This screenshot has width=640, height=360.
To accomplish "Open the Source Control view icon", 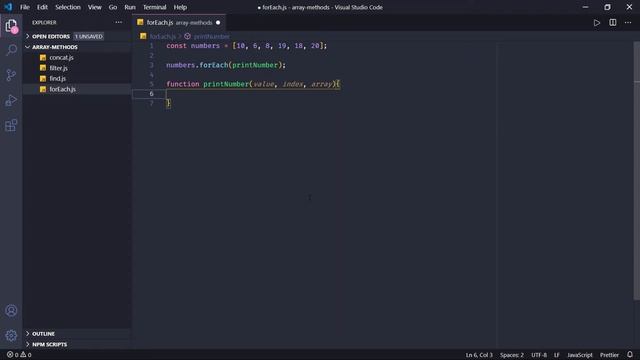I will tap(11, 75).
